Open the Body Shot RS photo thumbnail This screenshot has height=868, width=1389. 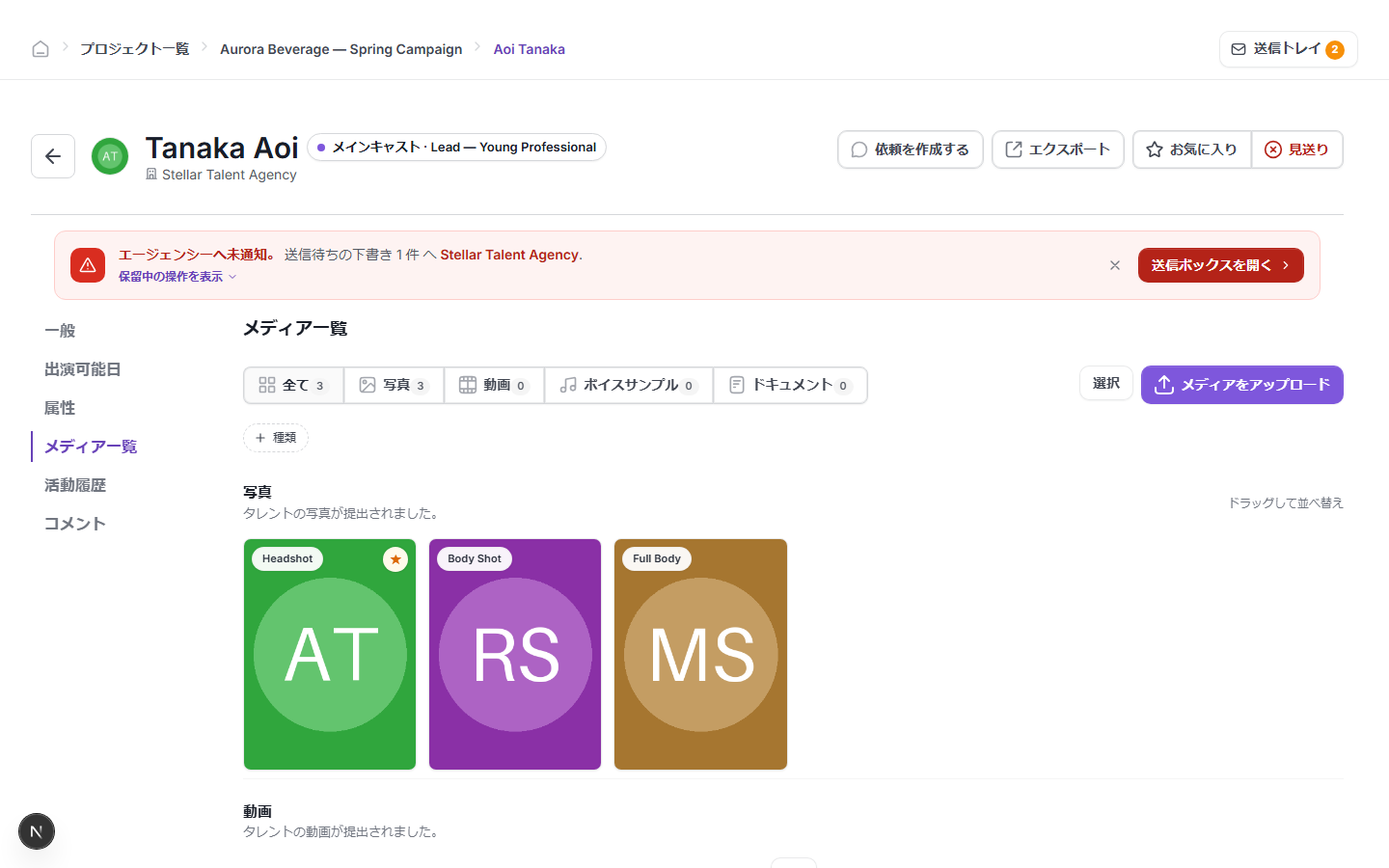pos(515,655)
